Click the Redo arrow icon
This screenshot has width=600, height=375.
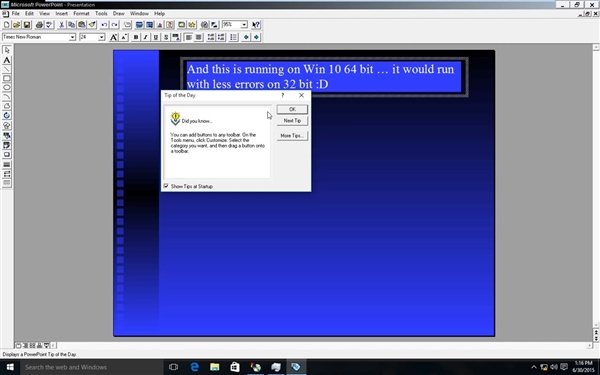[114, 25]
